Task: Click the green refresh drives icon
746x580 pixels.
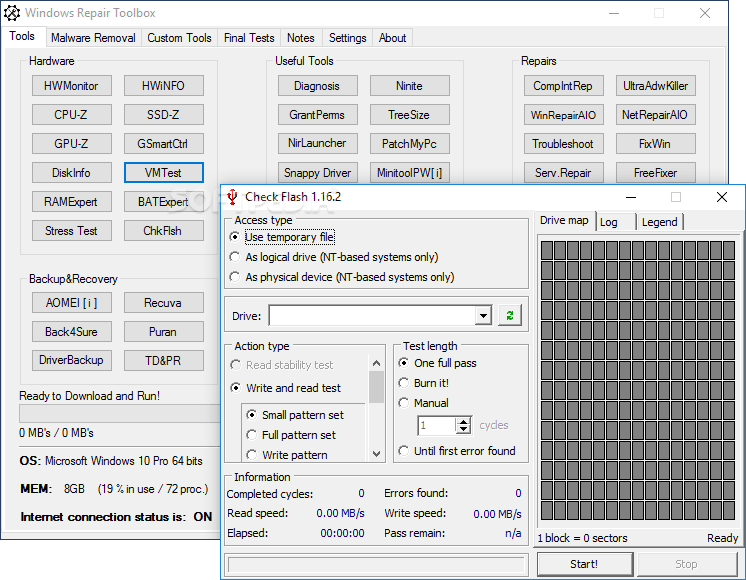Action: tap(511, 316)
